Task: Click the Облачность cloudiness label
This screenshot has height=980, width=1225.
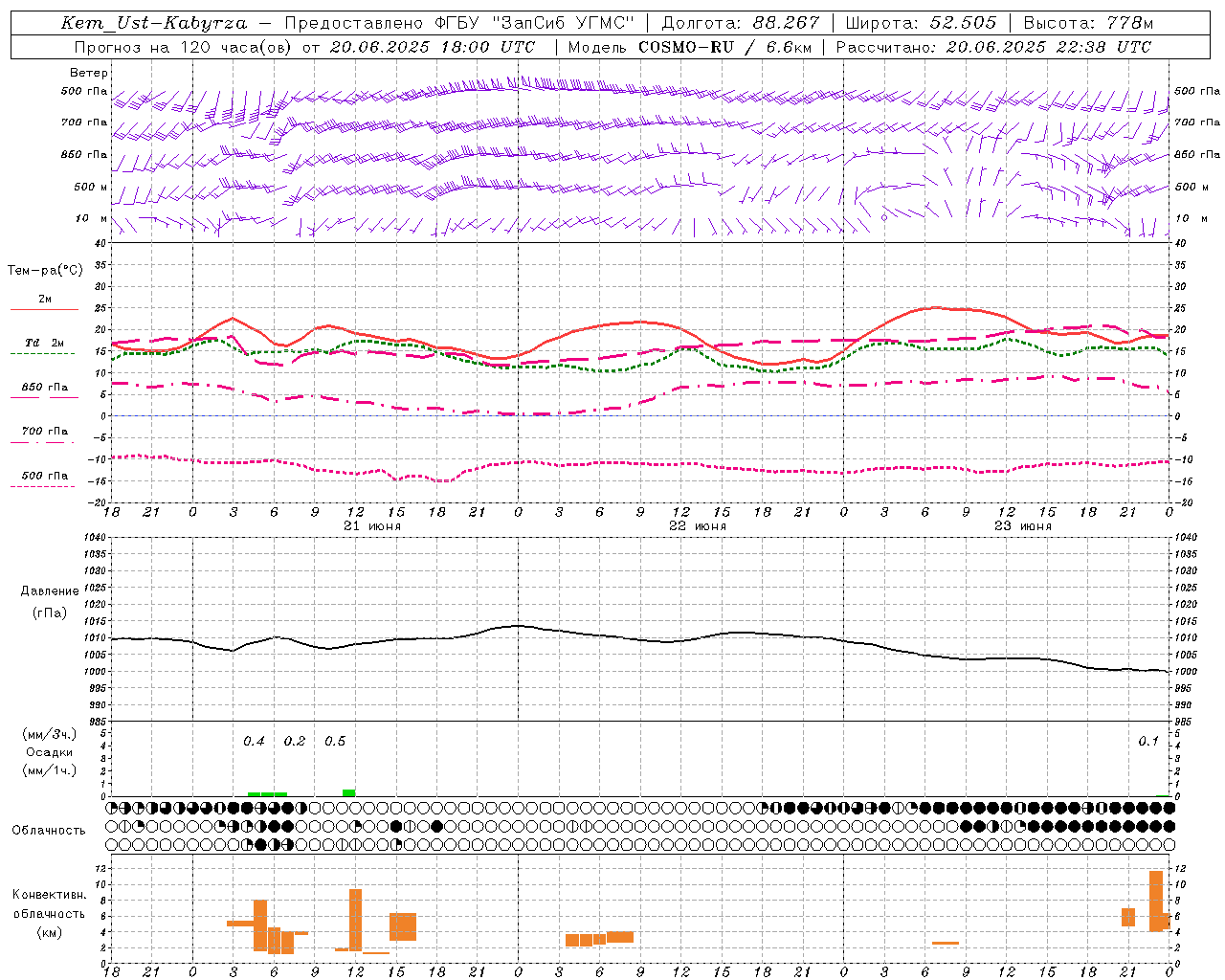Action: (x=49, y=830)
